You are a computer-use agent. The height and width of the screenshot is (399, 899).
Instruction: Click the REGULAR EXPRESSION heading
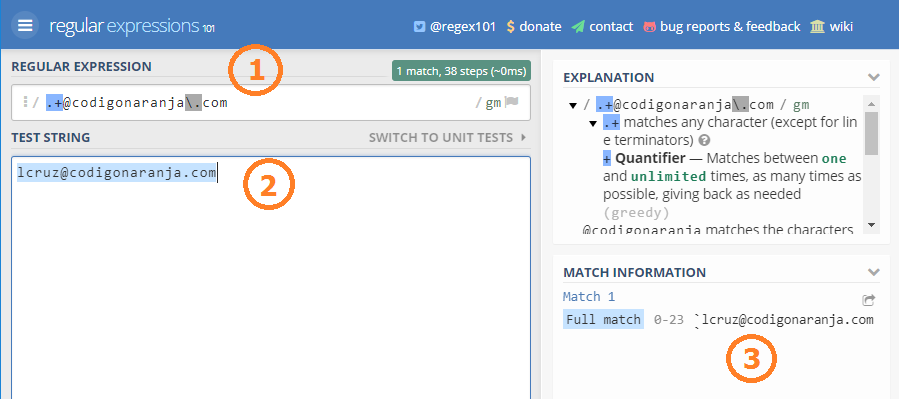click(x=81, y=66)
